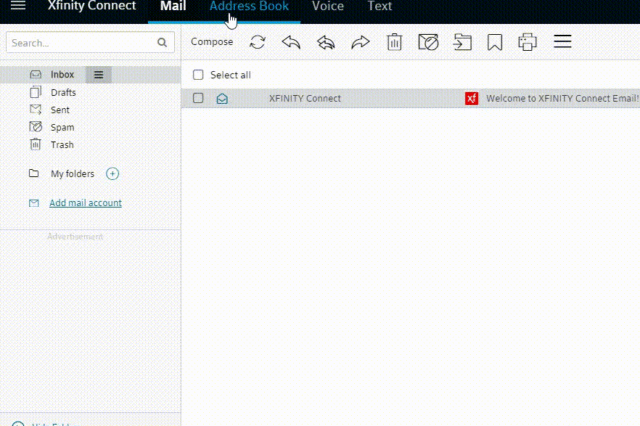Tick the XFINITY Connect email checkbox
640x426 pixels.
pos(198,98)
